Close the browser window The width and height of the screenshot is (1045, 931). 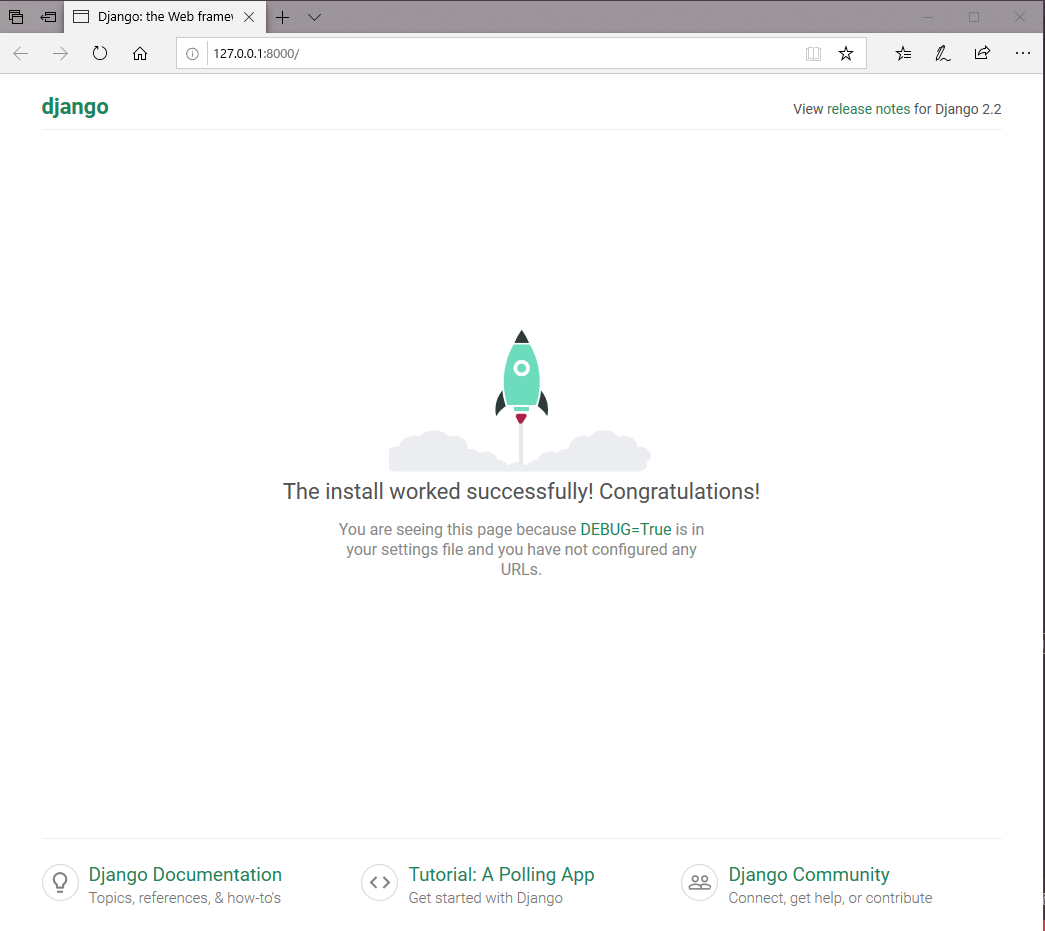pyautogui.click(x=1020, y=17)
